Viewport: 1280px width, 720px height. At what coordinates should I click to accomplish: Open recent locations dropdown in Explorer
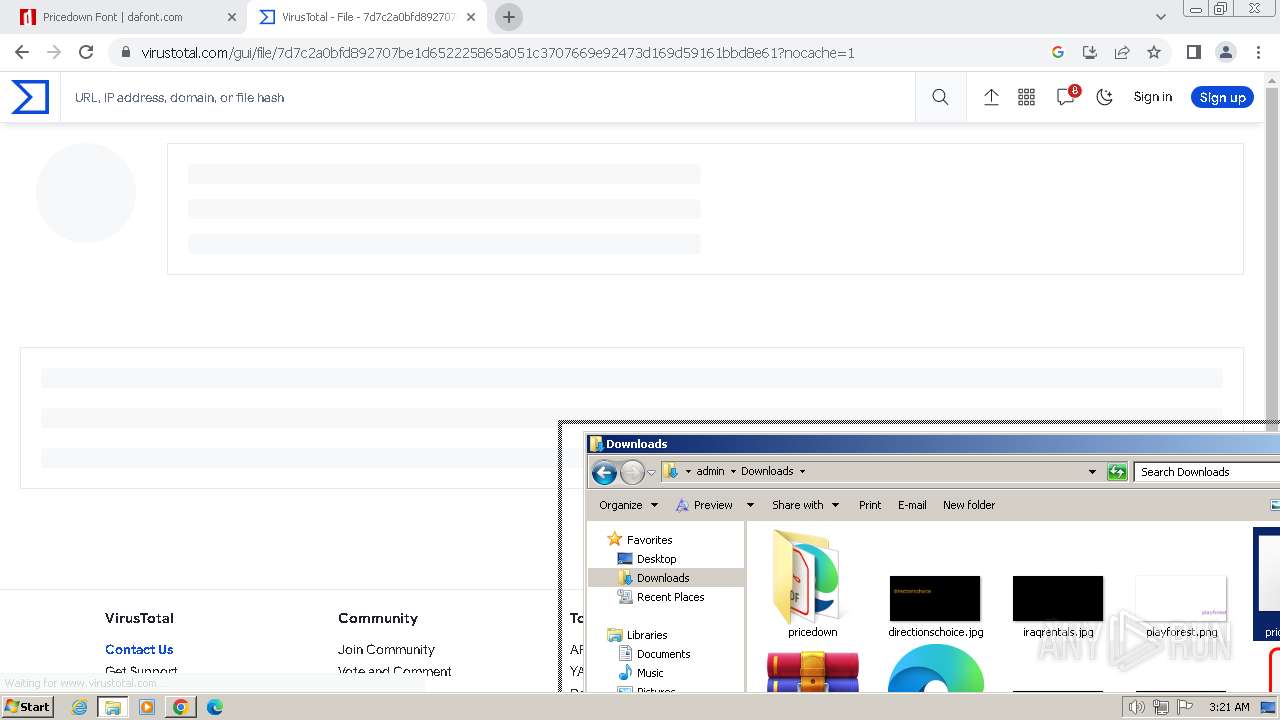click(651, 472)
